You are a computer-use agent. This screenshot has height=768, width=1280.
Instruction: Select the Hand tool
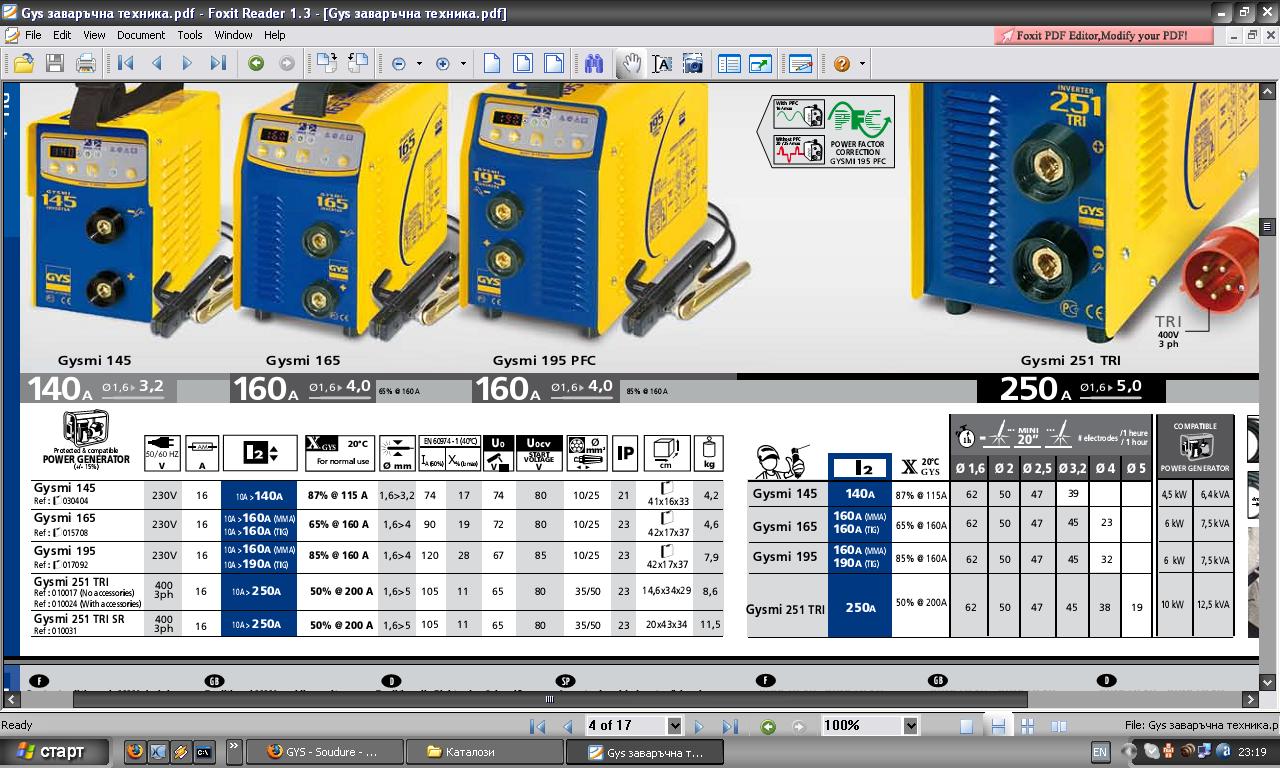coord(631,64)
